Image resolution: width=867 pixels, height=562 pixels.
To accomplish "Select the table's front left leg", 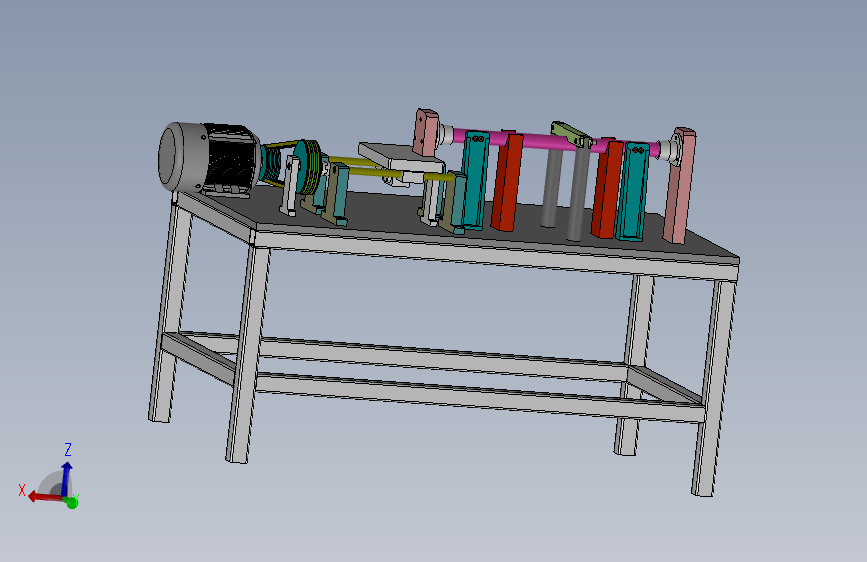I will (x=248, y=354).
